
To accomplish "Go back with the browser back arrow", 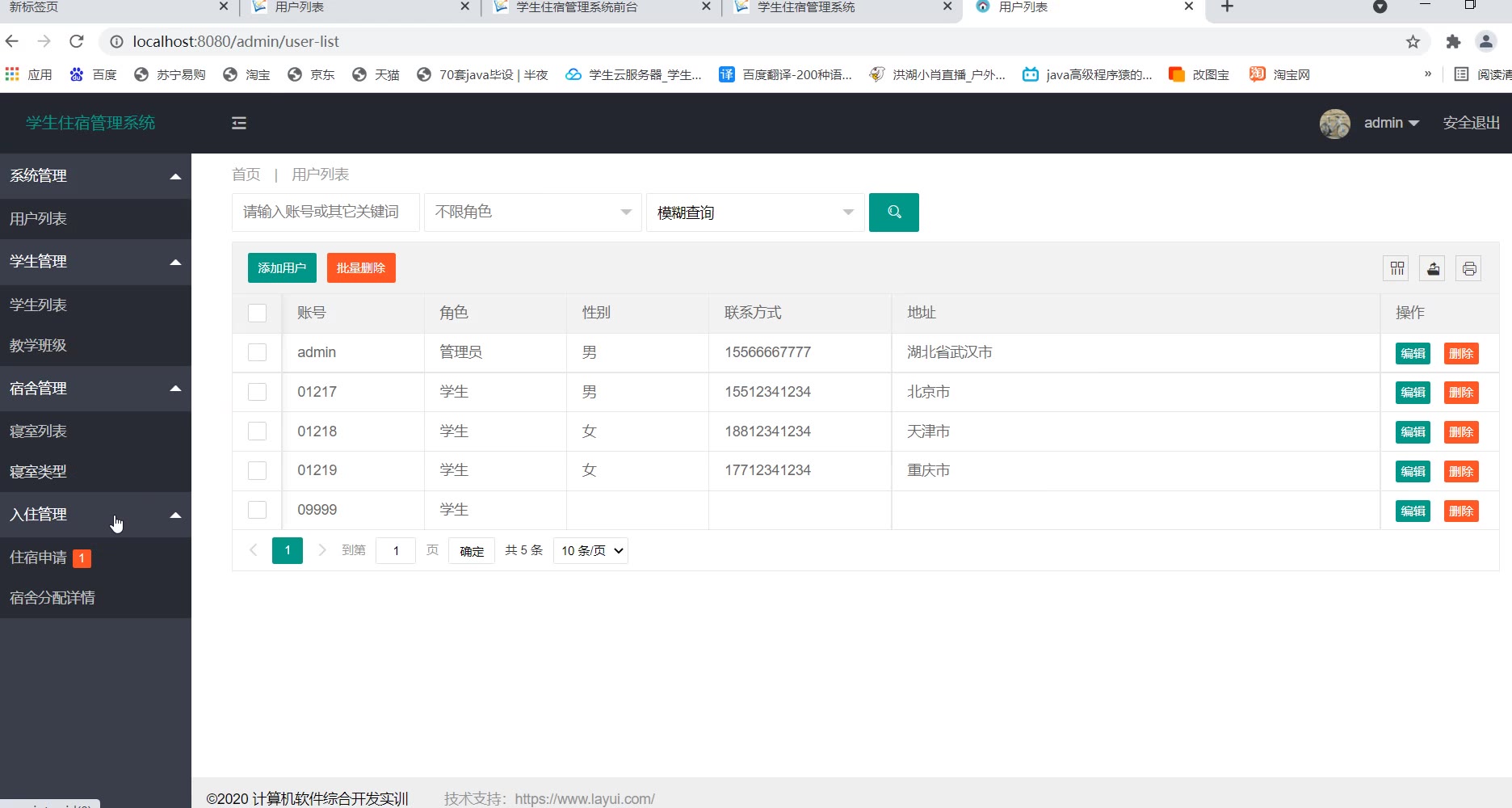I will (12, 41).
